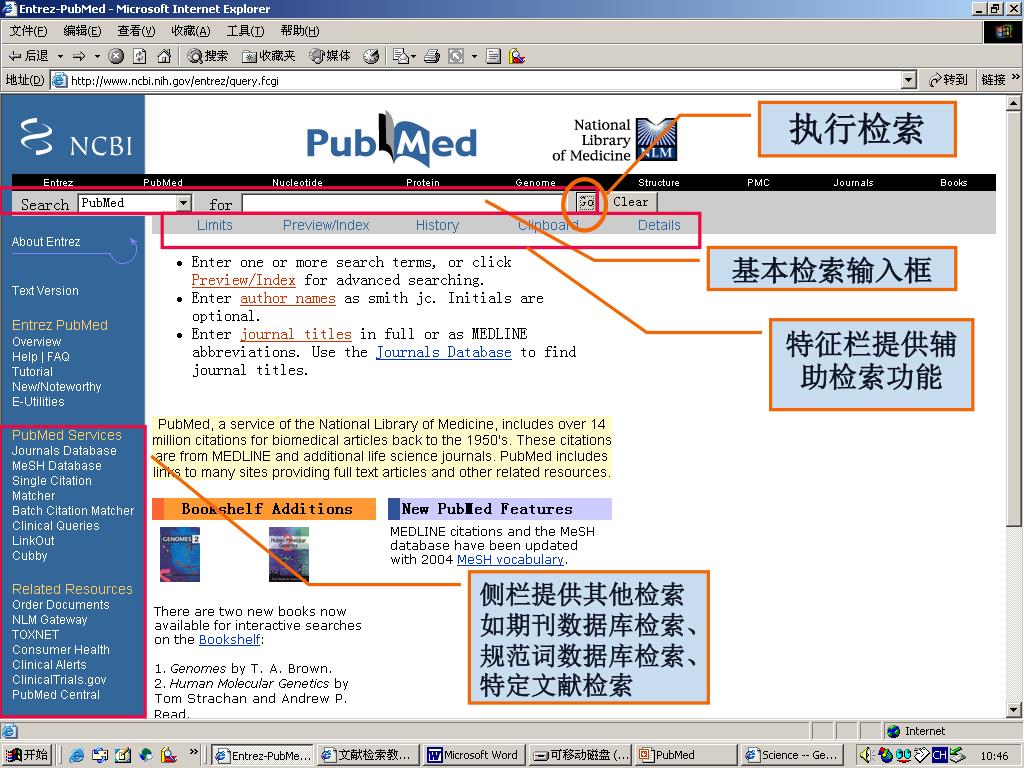
Task: Switch to the Science -- Ge... taskbar window
Action: [x=792, y=755]
